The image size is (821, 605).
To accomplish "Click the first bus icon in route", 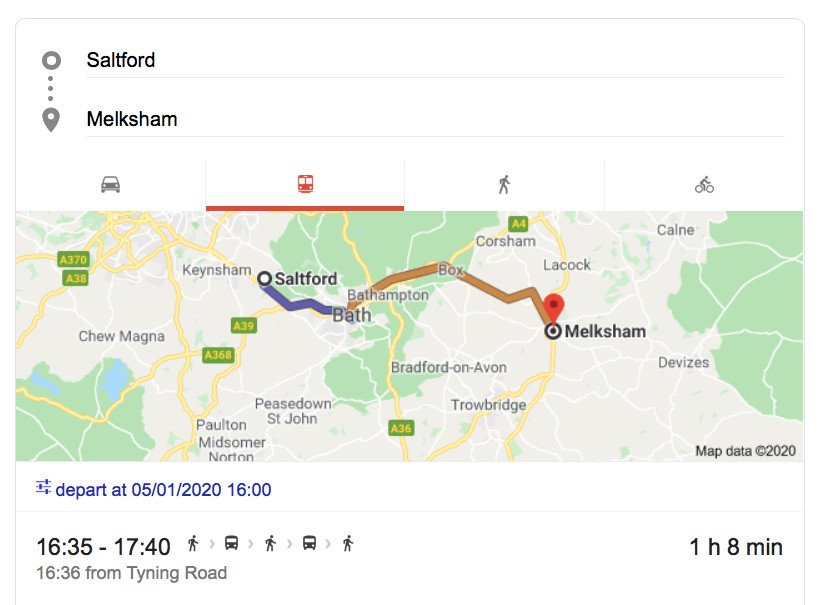I will pyautogui.click(x=231, y=544).
